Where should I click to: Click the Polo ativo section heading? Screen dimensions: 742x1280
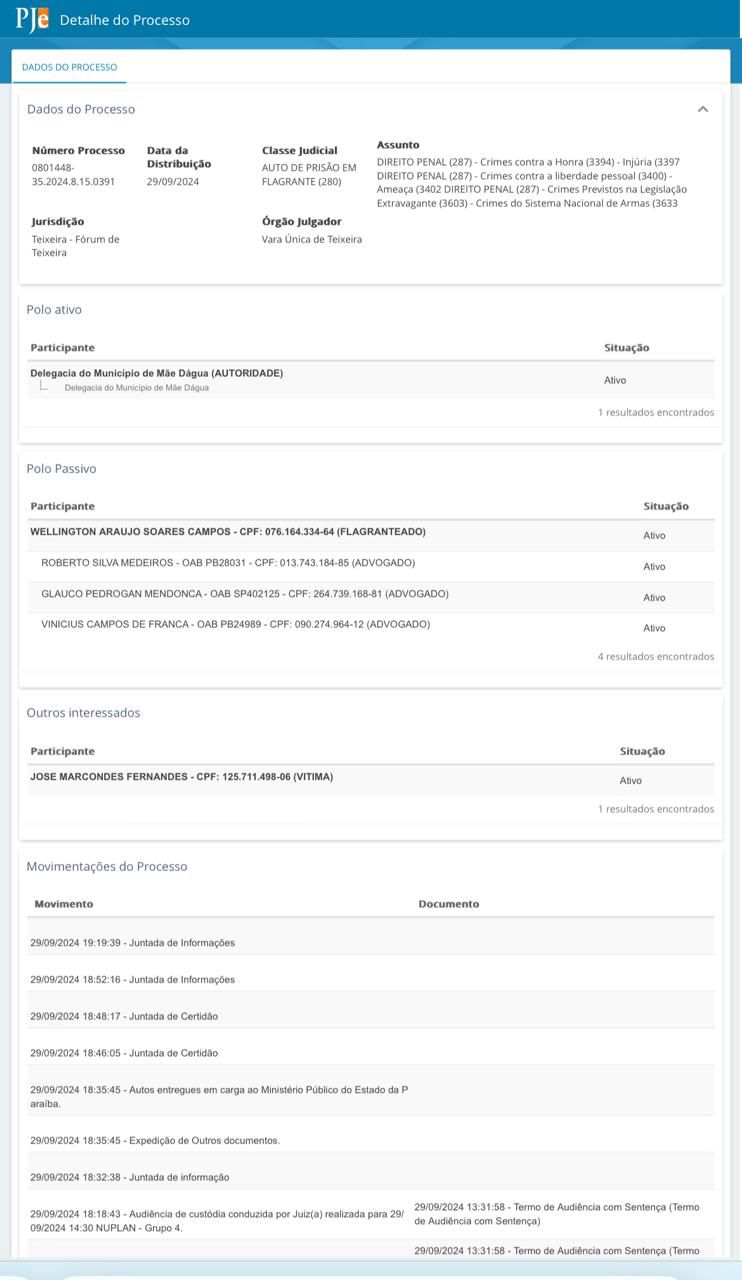click(x=54, y=310)
